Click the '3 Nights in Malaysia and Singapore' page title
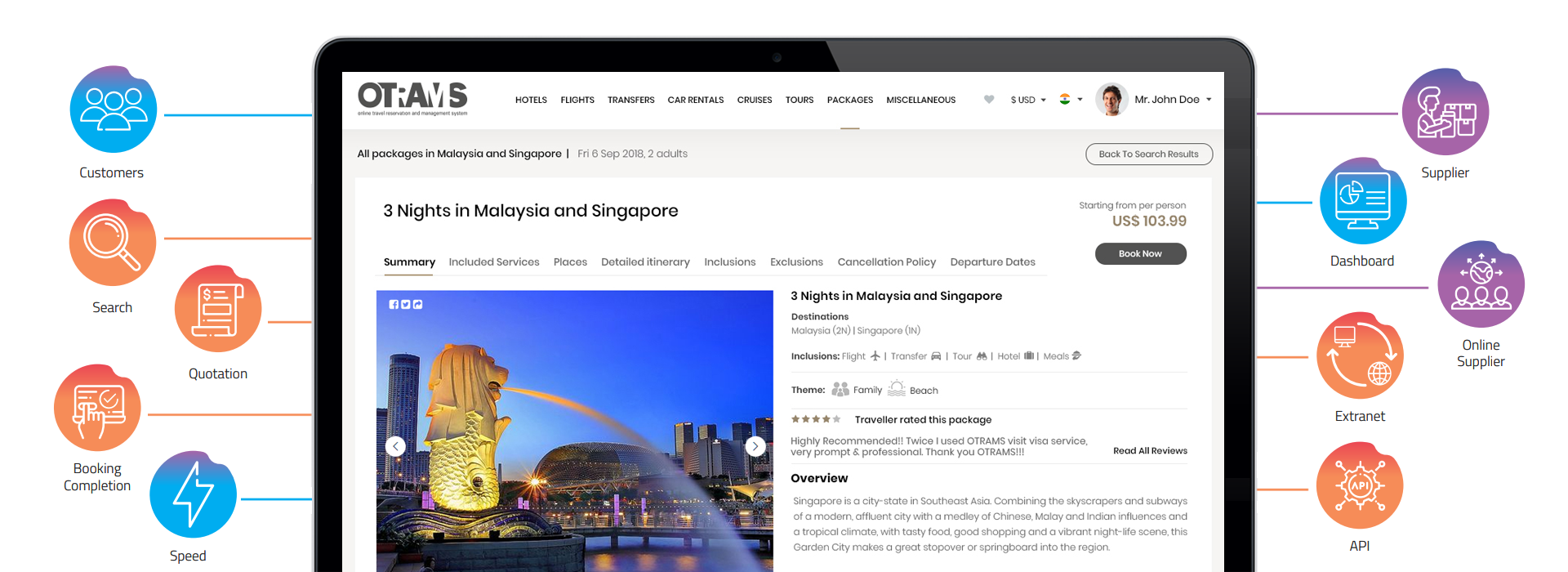The height and width of the screenshot is (572, 1568). 531,211
